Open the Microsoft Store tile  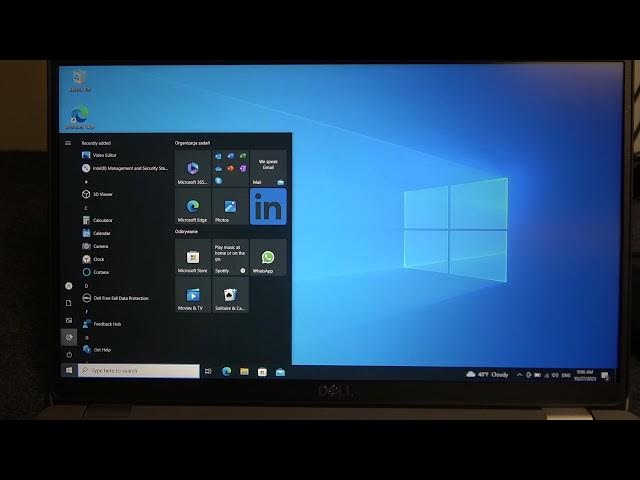[x=192, y=257]
